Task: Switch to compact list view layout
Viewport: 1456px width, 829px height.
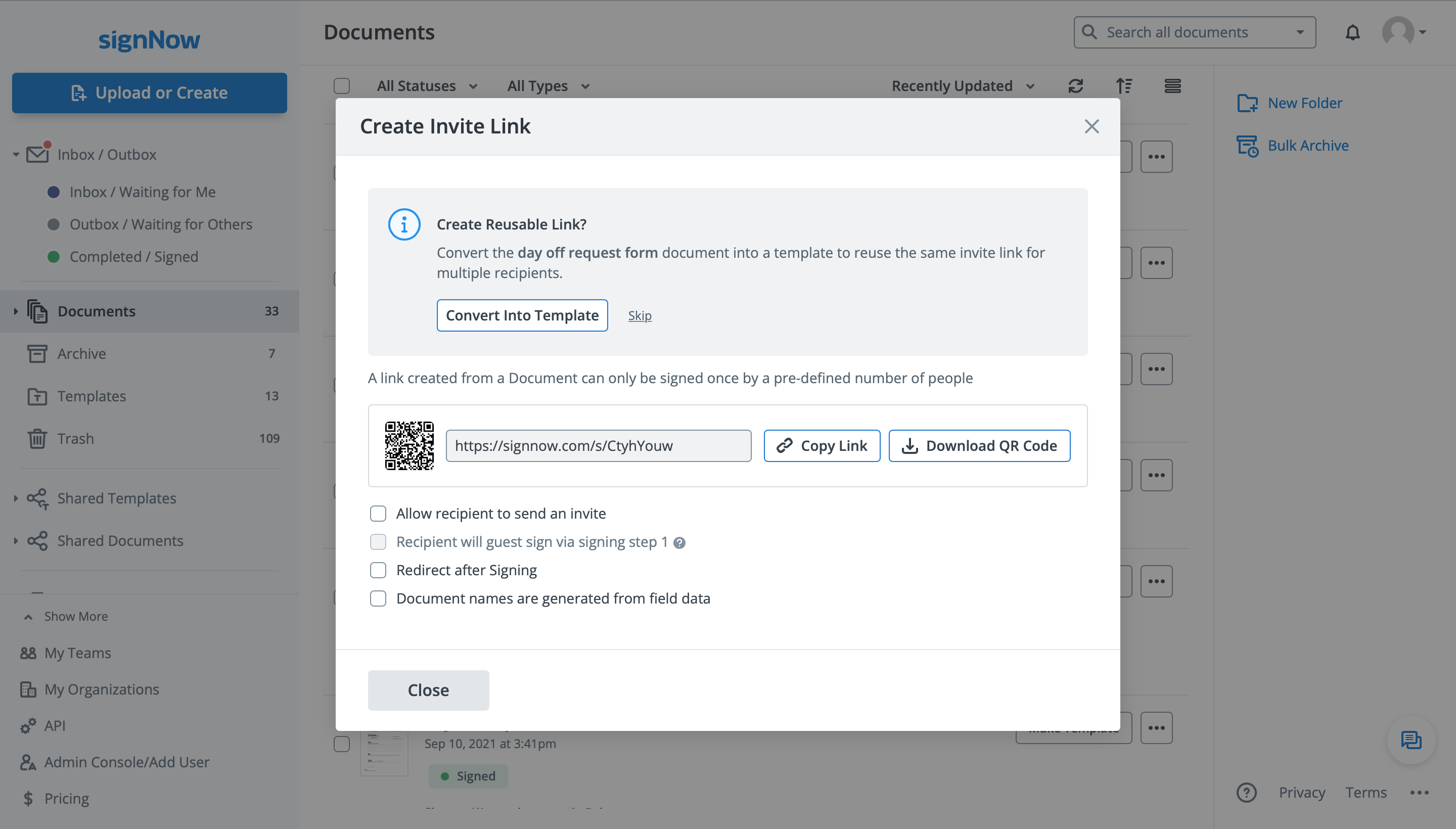Action: pyautogui.click(x=1173, y=85)
